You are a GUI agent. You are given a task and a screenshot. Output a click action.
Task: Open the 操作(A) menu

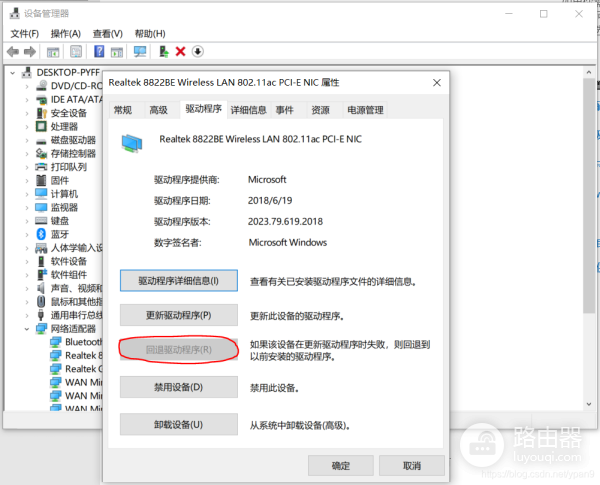point(66,34)
